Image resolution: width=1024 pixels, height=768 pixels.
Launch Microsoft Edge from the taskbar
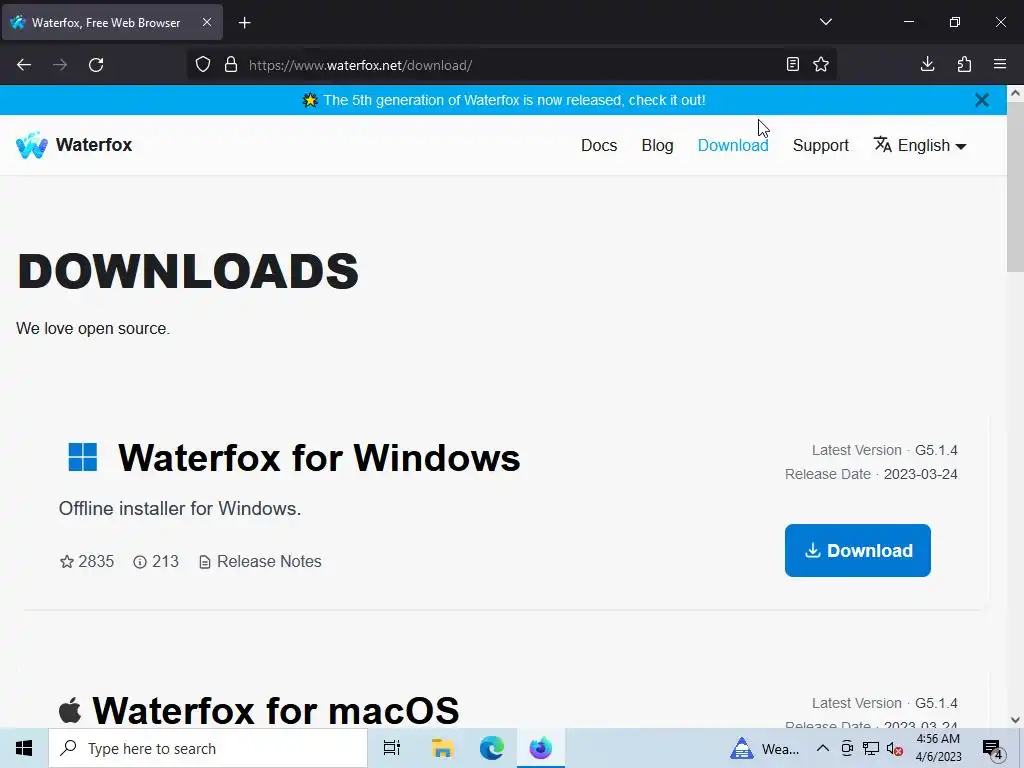492,748
